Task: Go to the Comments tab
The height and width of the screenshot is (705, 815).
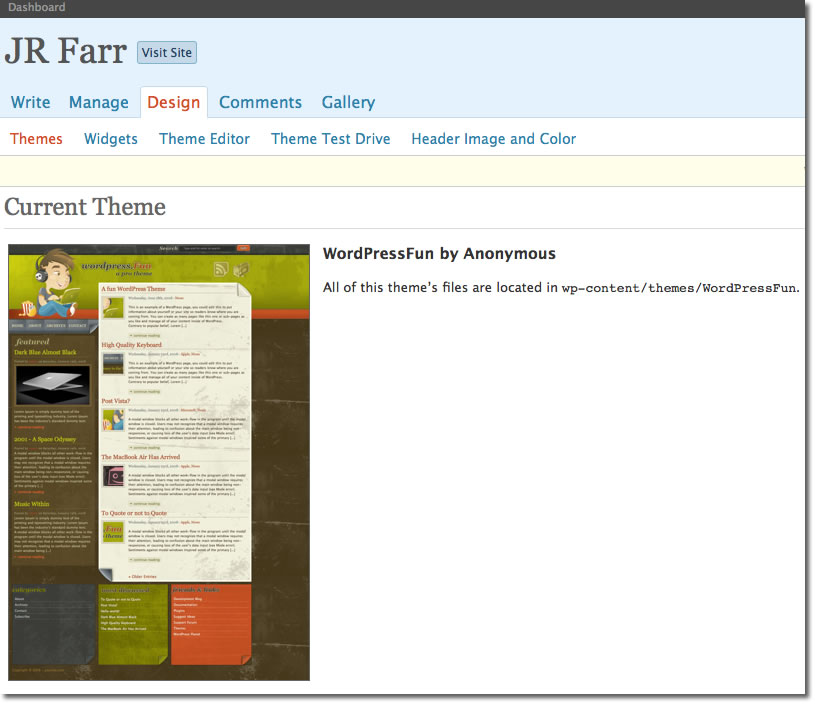Action: (x=260, y=102)
